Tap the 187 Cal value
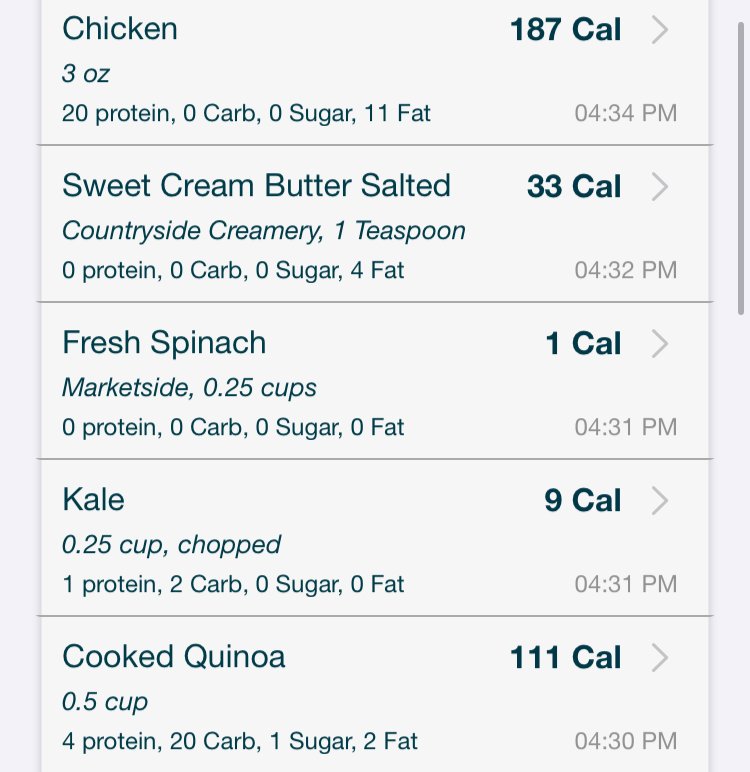 coord(566,30)
